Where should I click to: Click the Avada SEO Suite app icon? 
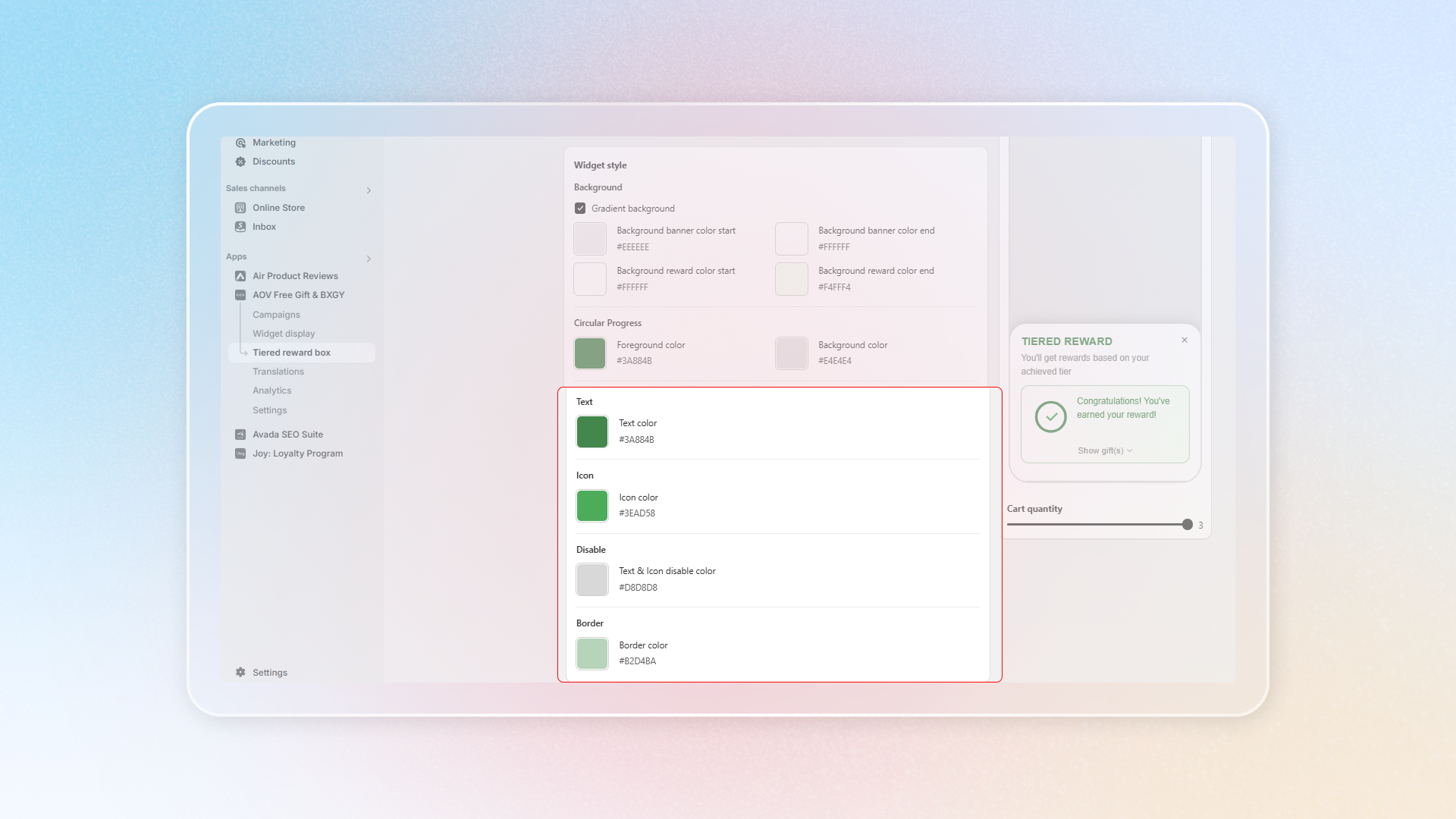[240, 435]
